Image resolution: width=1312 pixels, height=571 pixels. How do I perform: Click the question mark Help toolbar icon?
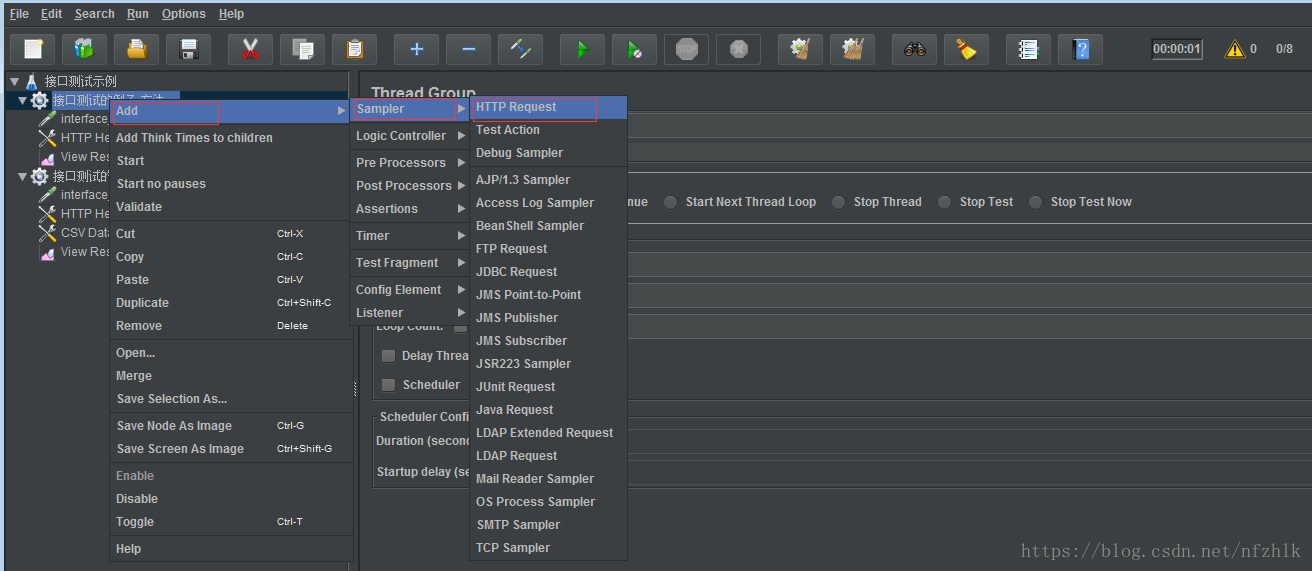(x=1080, y=49)
